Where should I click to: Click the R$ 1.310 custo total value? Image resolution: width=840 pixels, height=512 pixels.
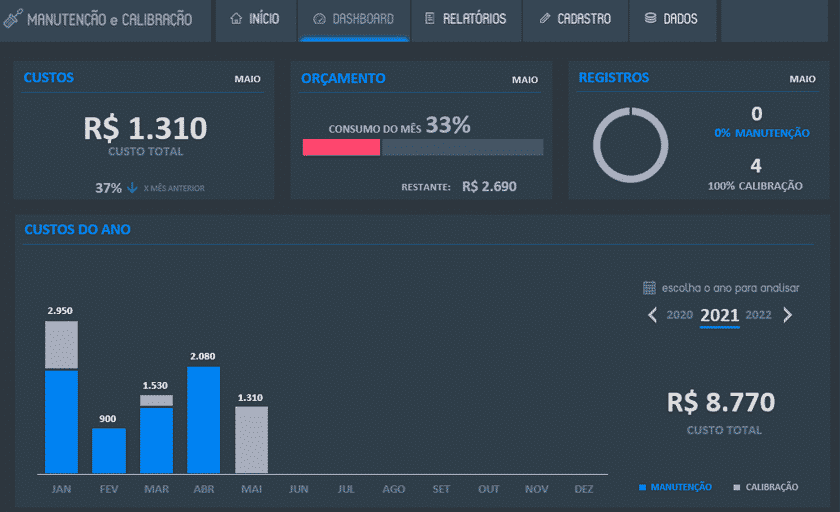point(145,128)
